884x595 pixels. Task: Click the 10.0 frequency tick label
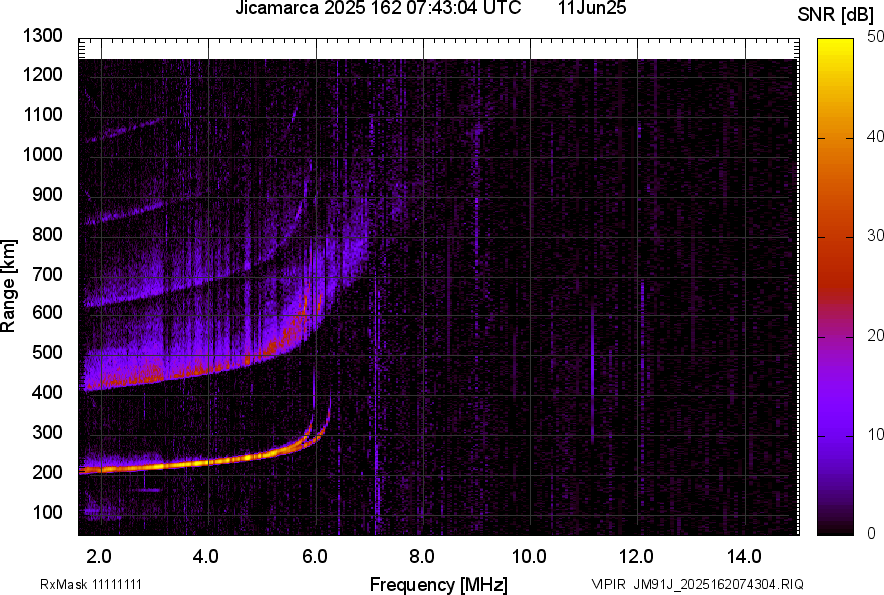529,557
